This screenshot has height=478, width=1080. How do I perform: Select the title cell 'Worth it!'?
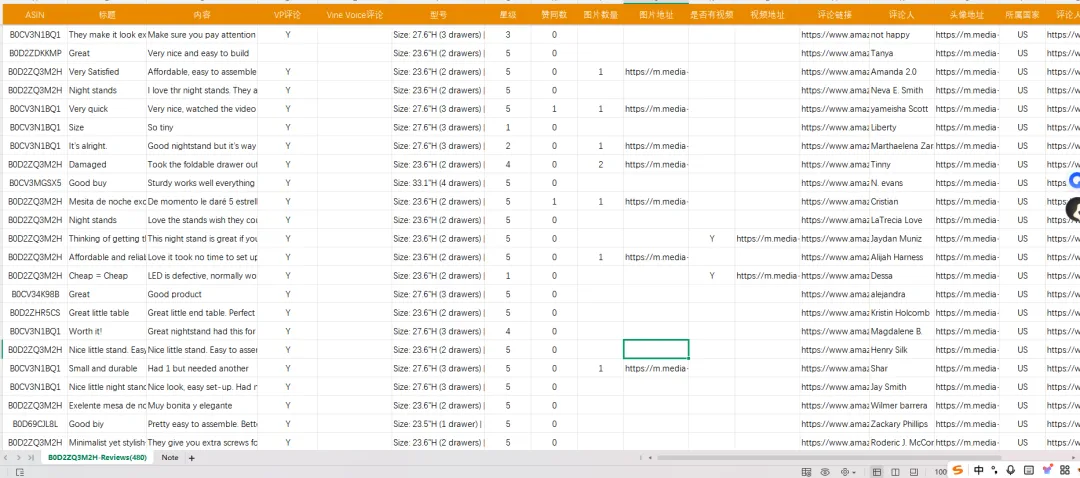coord(106,331)
